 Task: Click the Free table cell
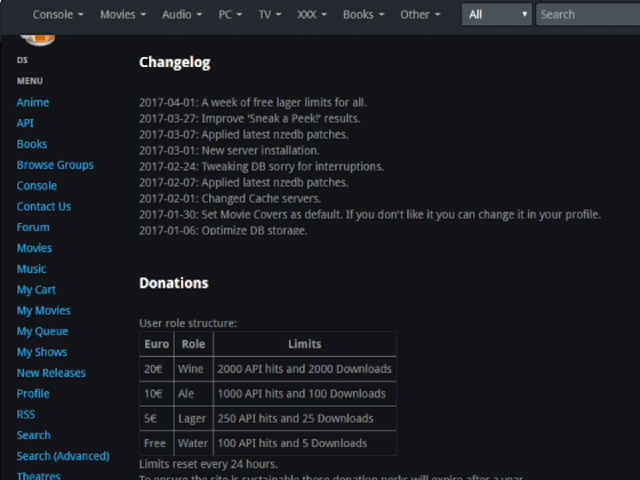pyautogui.click(x=157, y=443)
